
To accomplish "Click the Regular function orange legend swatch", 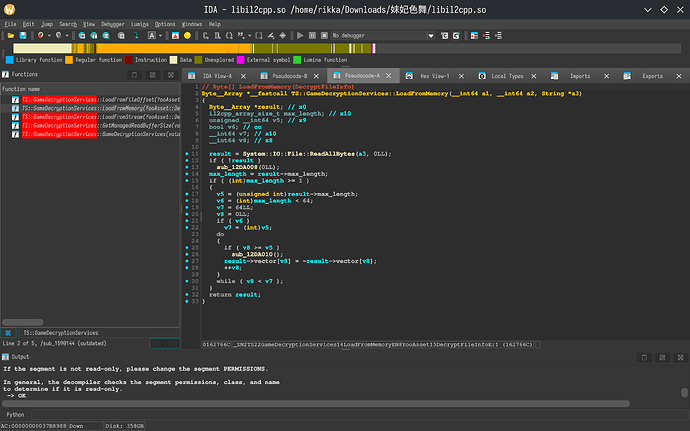I will [x=69, y=60].
